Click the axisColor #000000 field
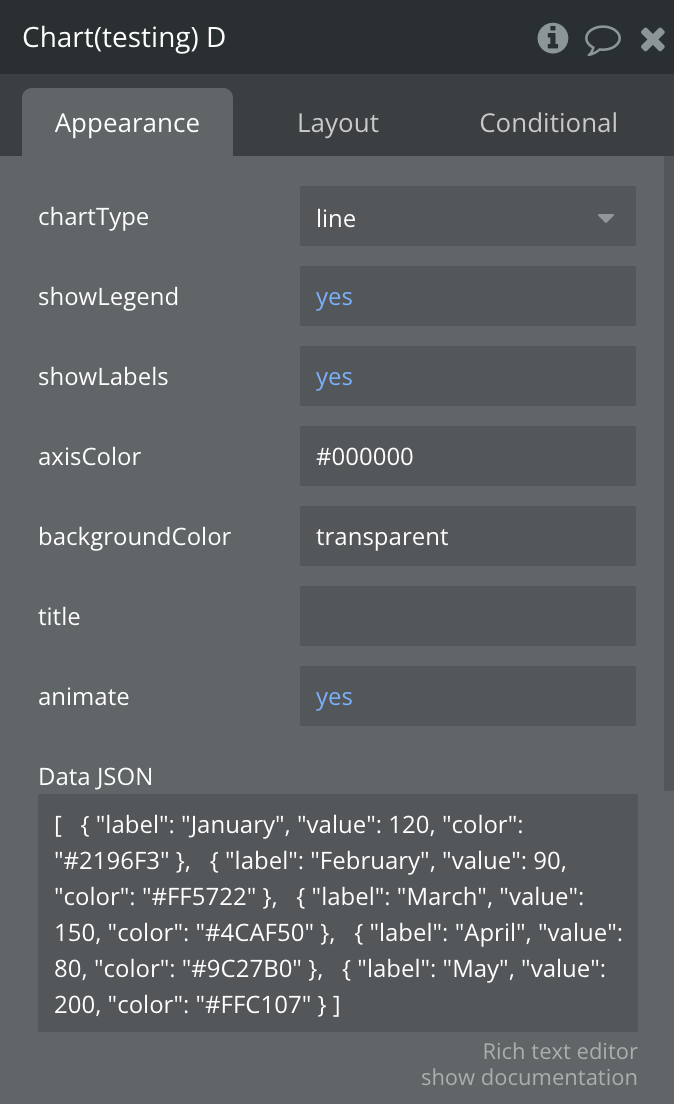This screenshot has width=674, height=1104. click(x=467, y=457)
